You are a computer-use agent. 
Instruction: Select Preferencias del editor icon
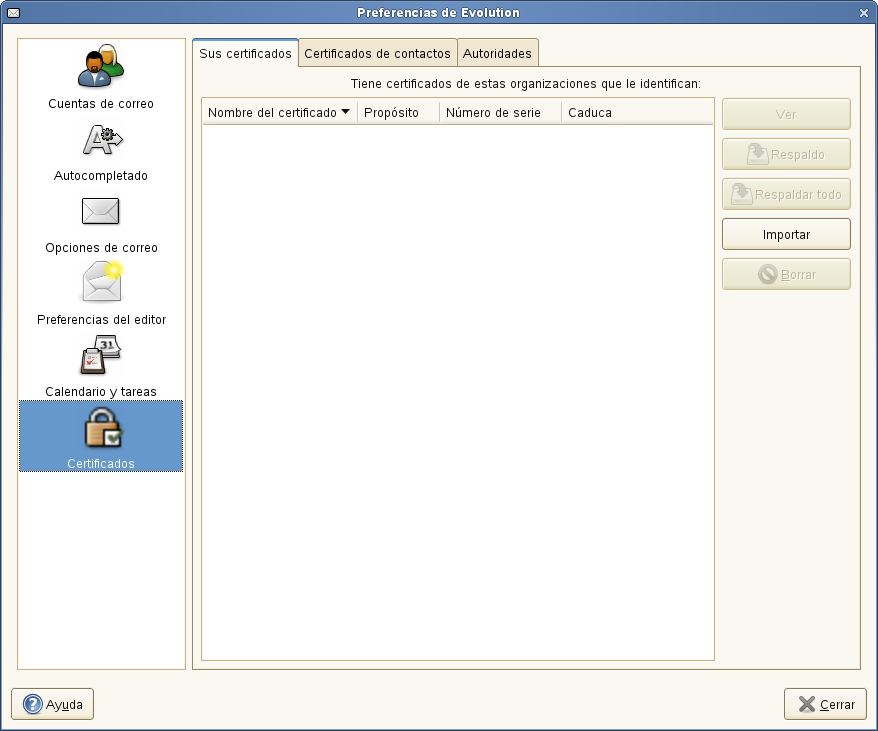pyautogui.click(x=102, y=282)
